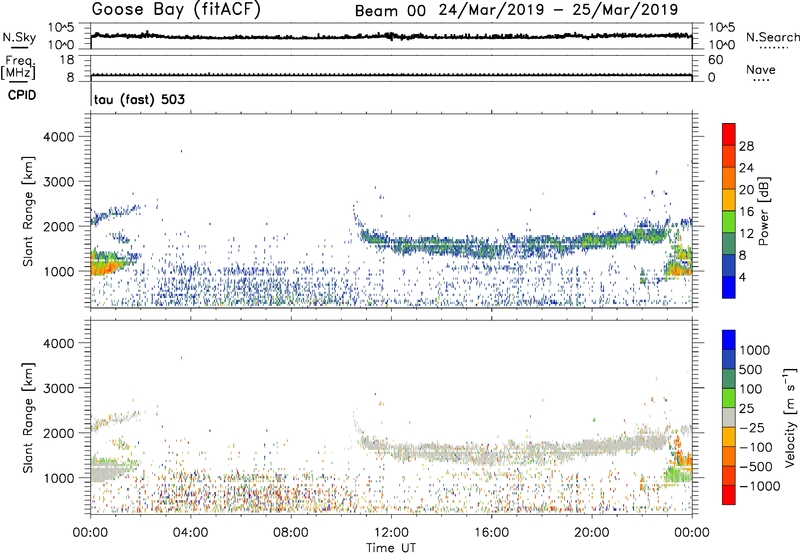800x554 pixels.
Task: Click the "Goose Bay (fitACF)" plot title
Action: tap(176, 9)
